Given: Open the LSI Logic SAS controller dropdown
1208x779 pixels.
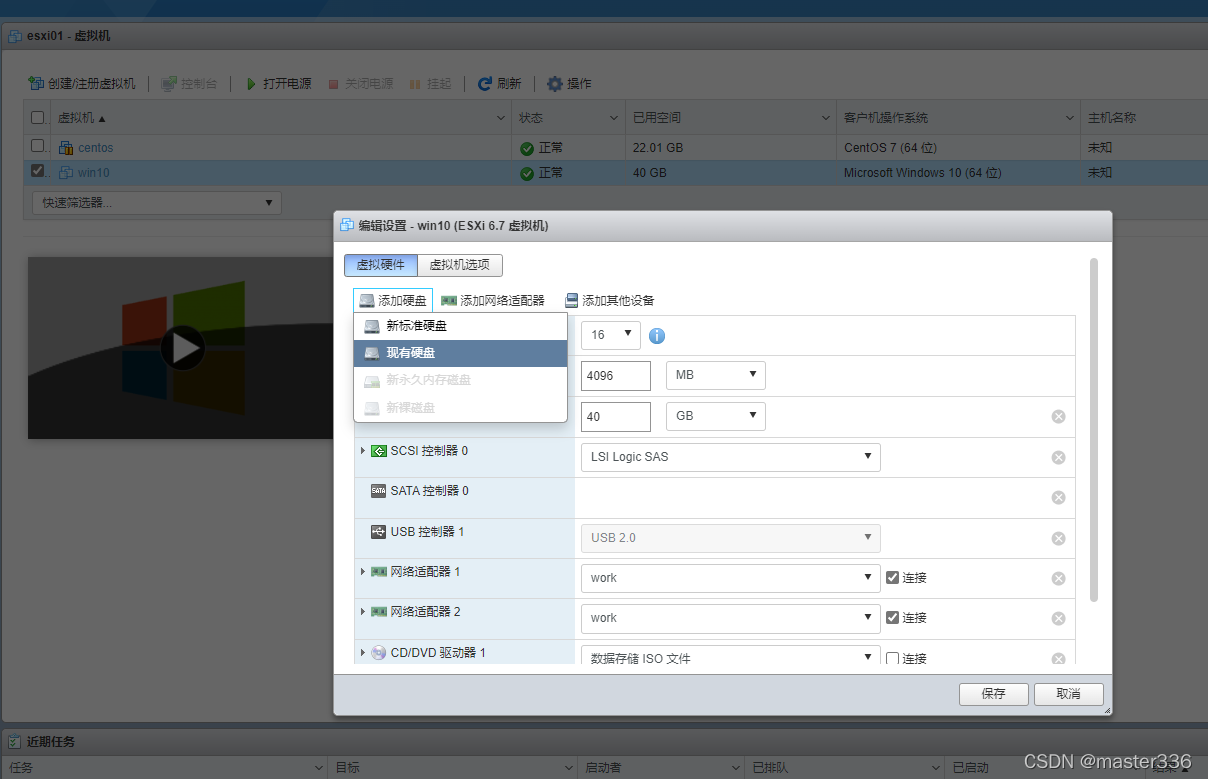Looking at the screenshot, I should [x=731, y=457].
